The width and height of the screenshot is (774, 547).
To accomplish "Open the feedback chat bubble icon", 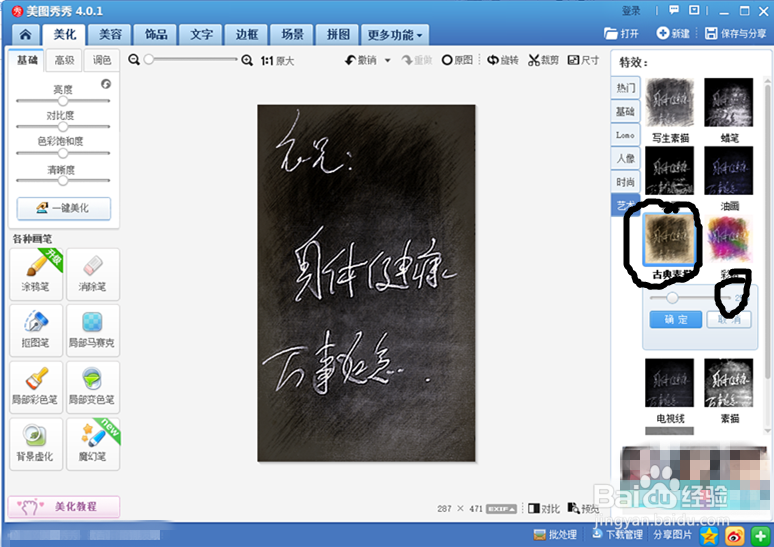I will pyautogui.click(x=674, y=10).
